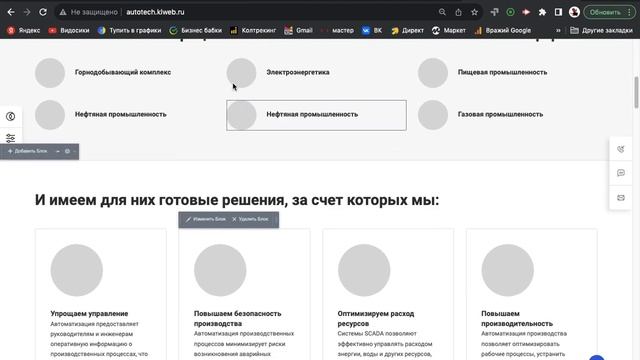Open the Колтрекинг bookmark
640x360 pixels.
[x=253, y=30]
